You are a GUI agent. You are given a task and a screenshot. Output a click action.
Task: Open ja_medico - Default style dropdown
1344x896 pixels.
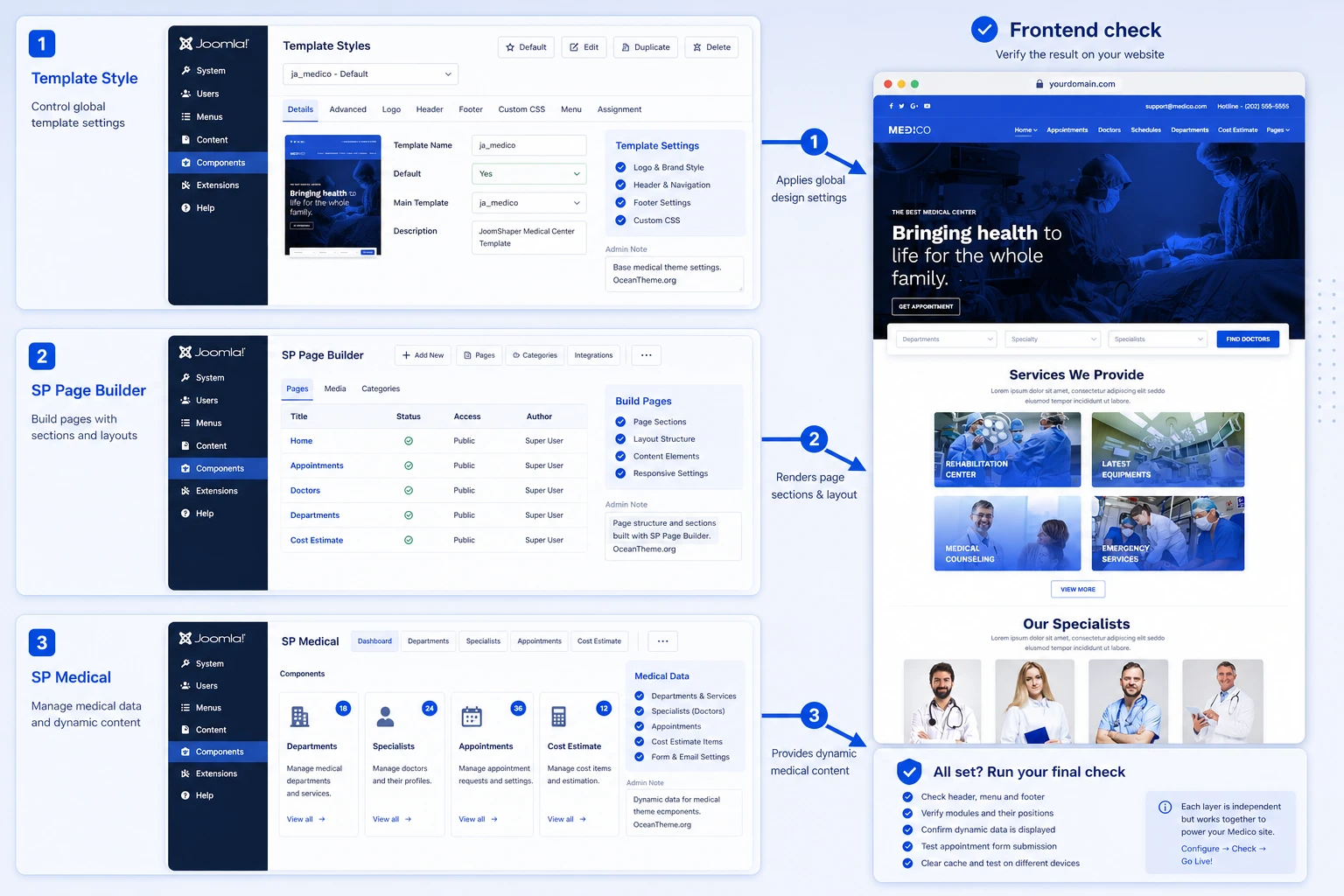pos(370,74)
